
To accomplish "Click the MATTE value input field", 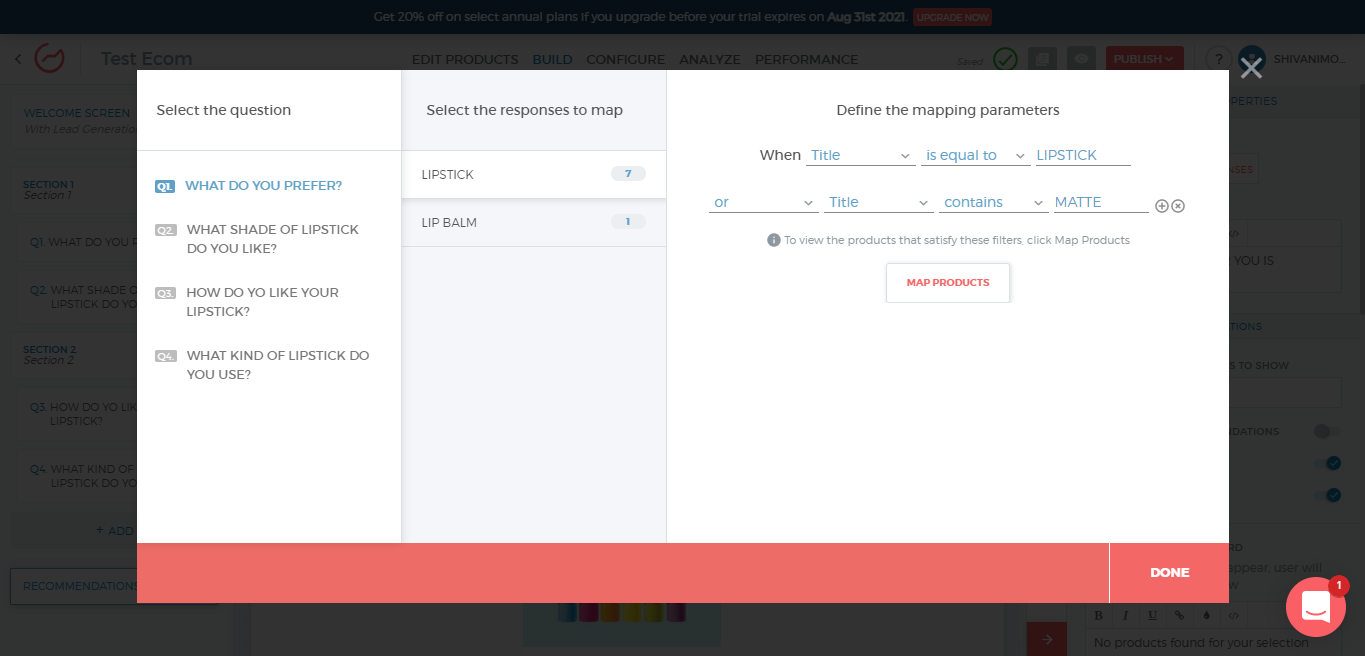I will [x=1101, y=202].
